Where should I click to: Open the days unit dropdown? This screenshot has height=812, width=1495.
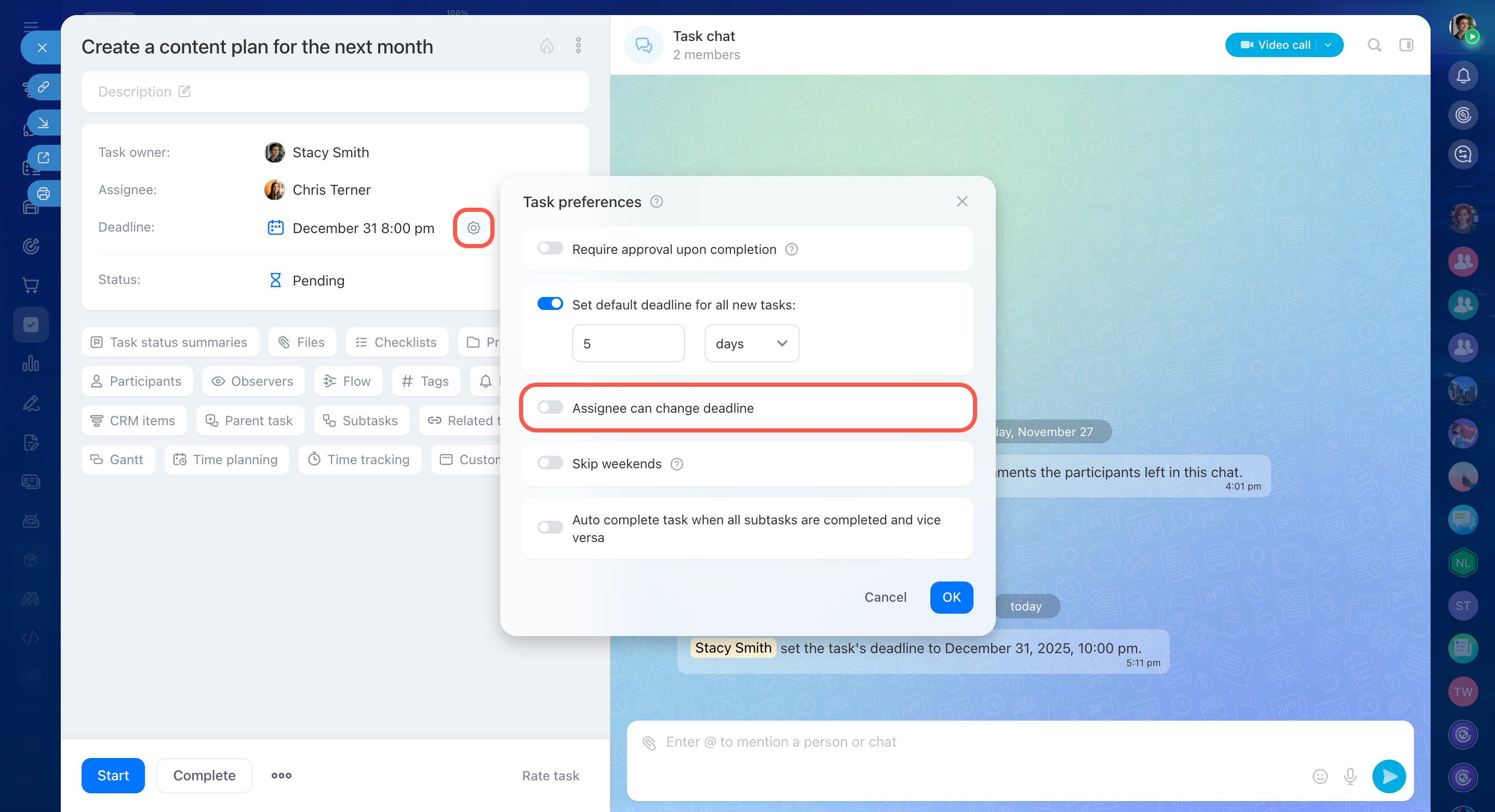coord(751,343)
